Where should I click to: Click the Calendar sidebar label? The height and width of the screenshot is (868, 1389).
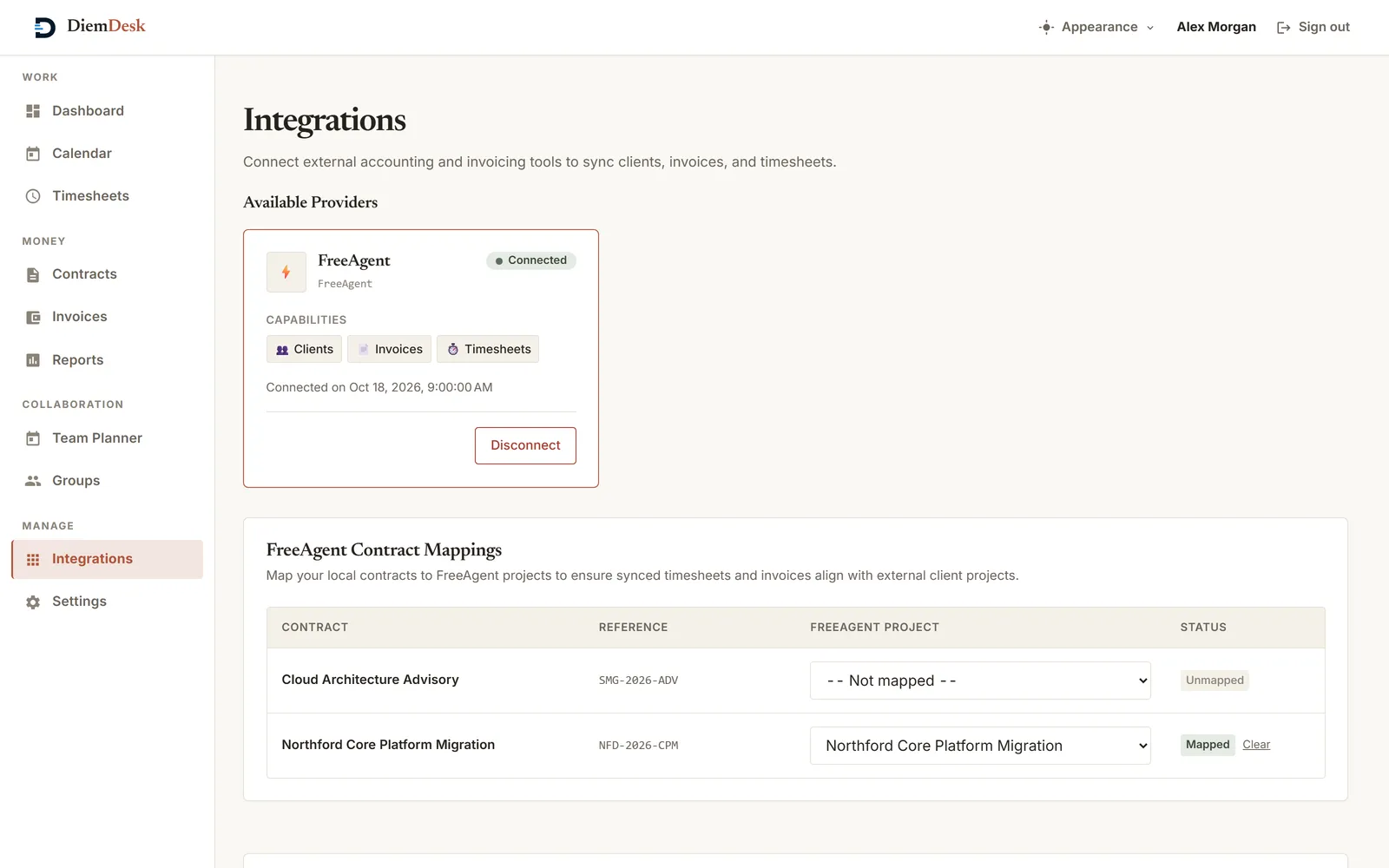coord(82,154)
